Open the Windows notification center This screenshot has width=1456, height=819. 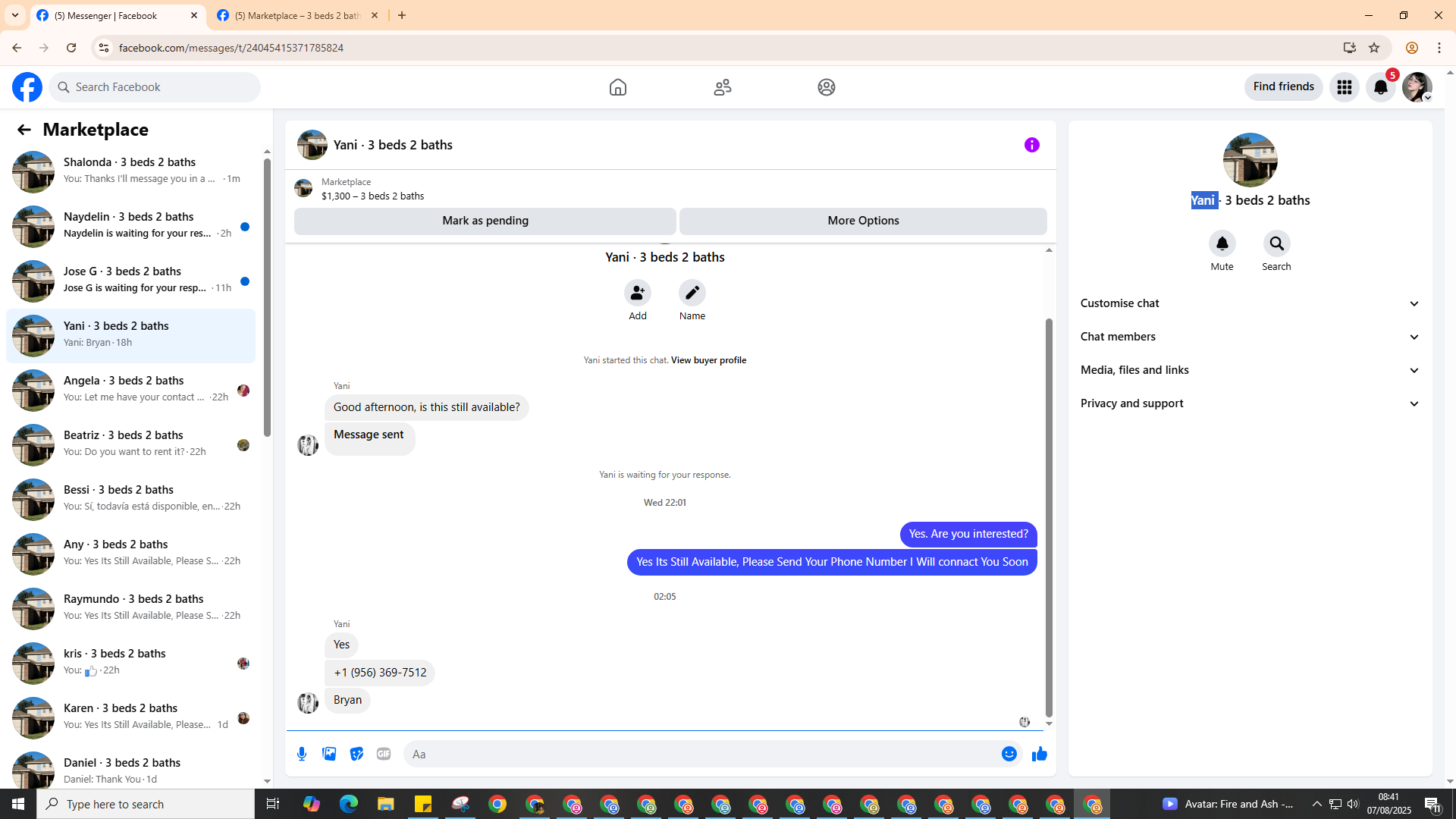[x=1432, y=804]
